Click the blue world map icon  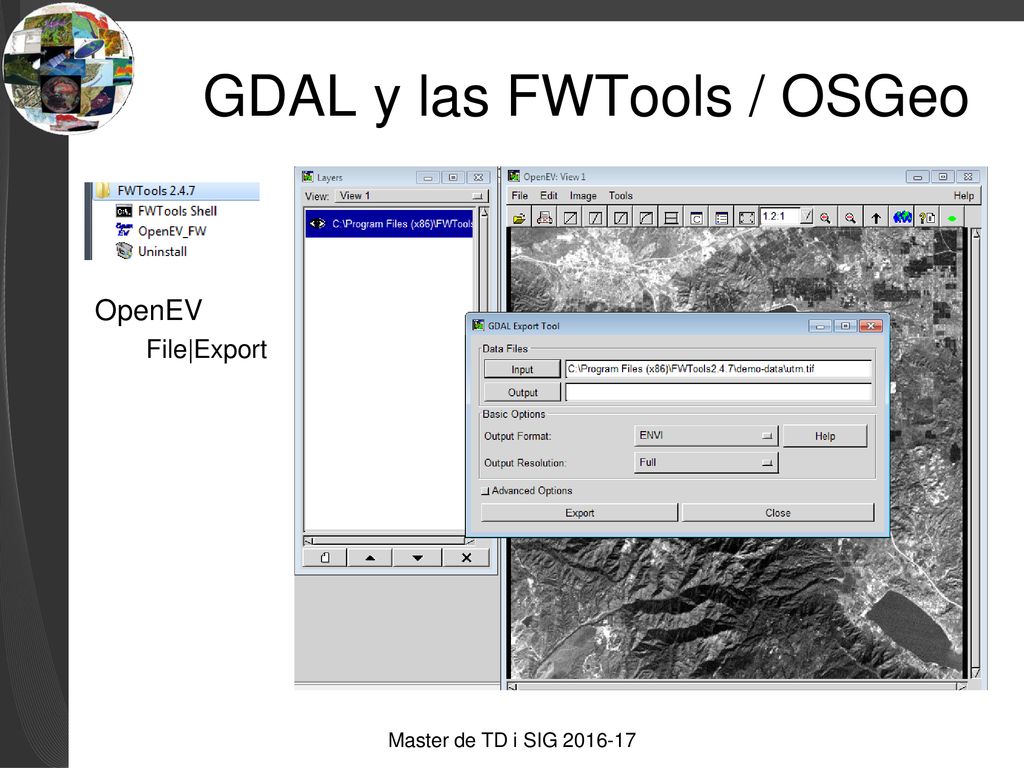pyautogui.click(x=902, y=217)
